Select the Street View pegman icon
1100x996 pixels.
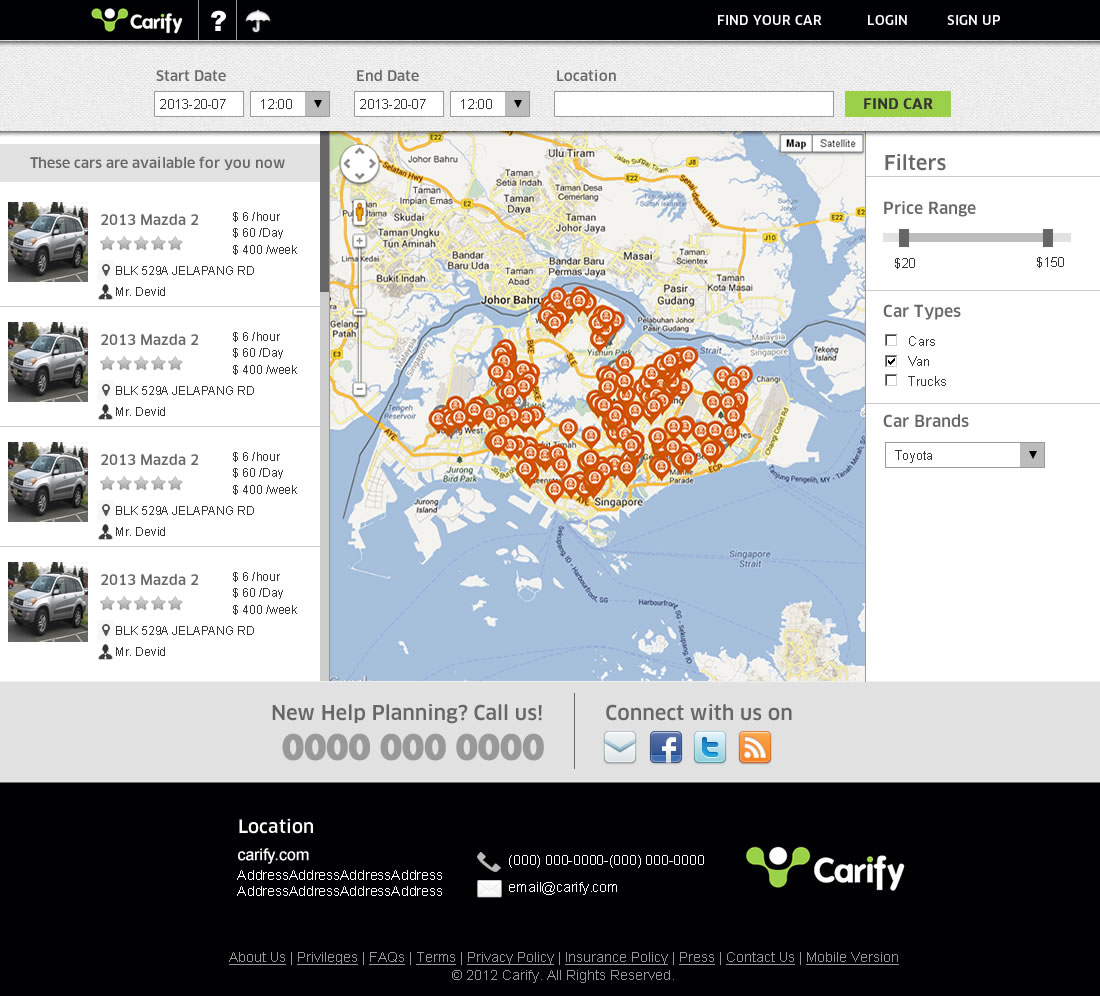pos(359,212)
